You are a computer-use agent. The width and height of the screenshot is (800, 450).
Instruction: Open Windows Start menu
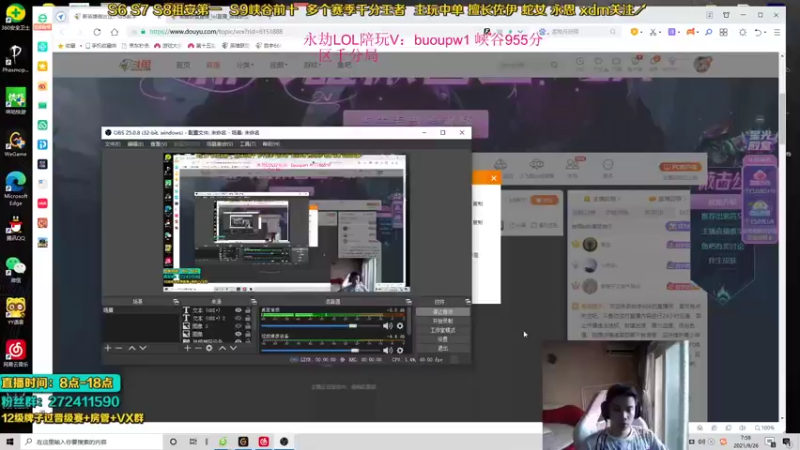pyautogui.click(x=10, y=441)
